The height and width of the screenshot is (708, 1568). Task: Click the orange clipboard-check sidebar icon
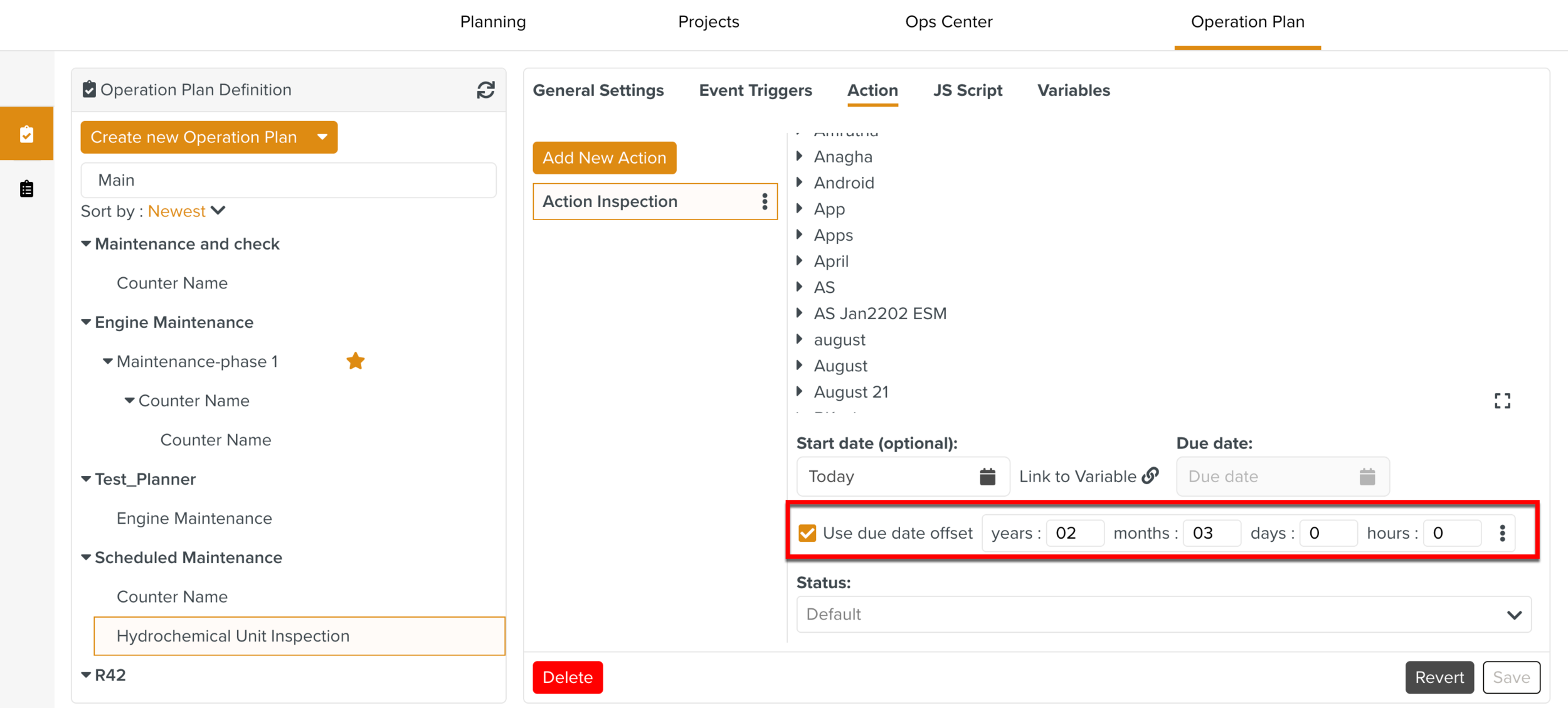pyautogui.click(x=26, y=134)
